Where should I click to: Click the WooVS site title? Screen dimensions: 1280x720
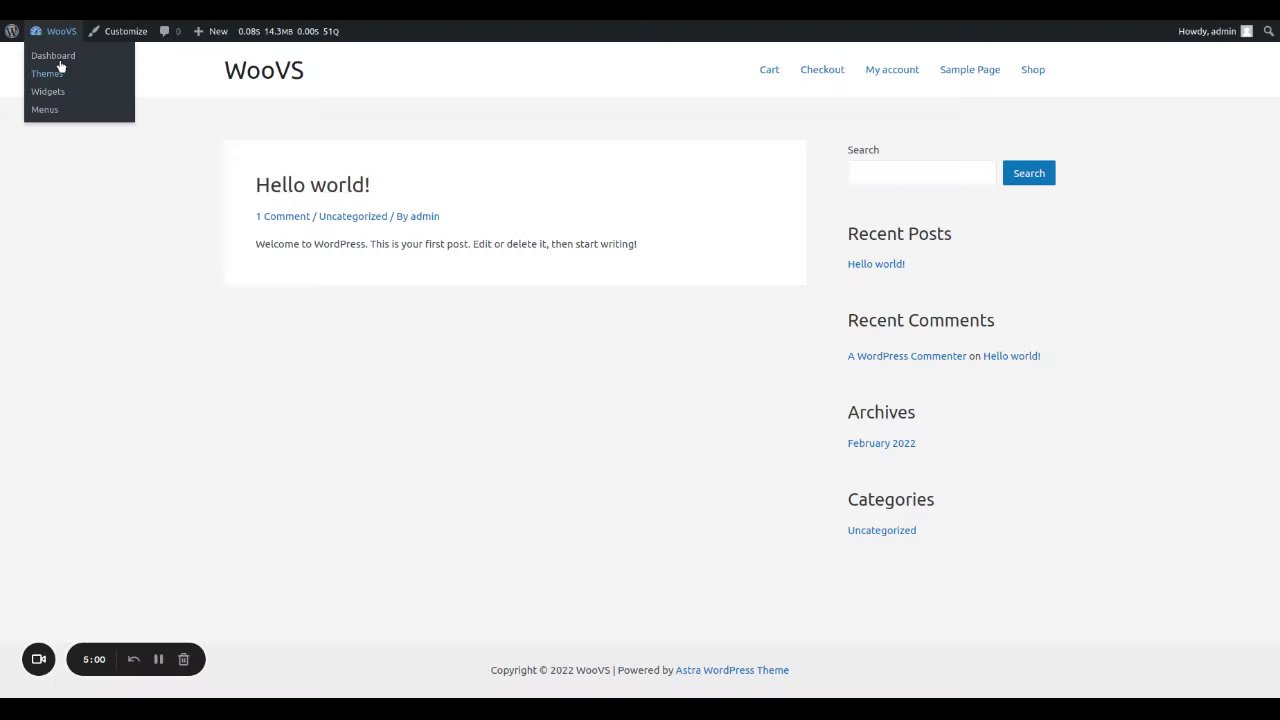pyautogui.click(x=264, y=70)
